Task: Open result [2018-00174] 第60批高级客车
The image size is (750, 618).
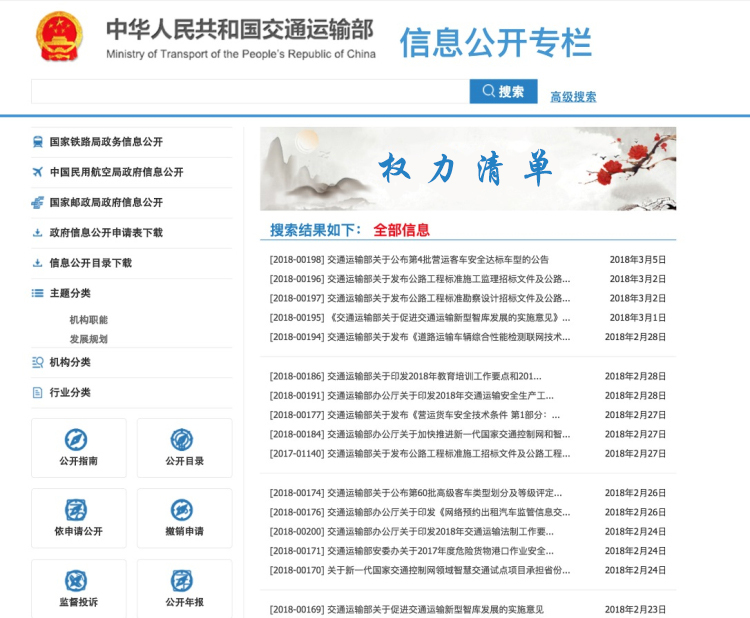Action: pos(416,493)
